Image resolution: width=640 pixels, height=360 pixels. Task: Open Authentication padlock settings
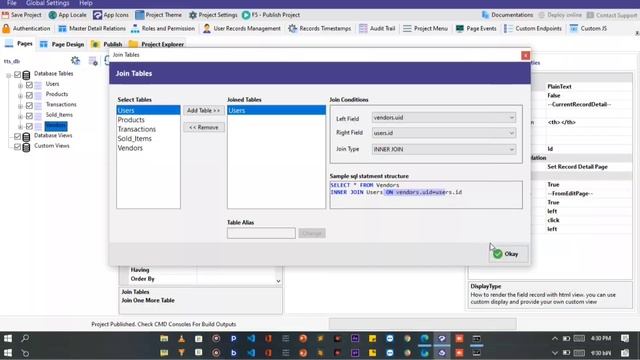point(6,29)
